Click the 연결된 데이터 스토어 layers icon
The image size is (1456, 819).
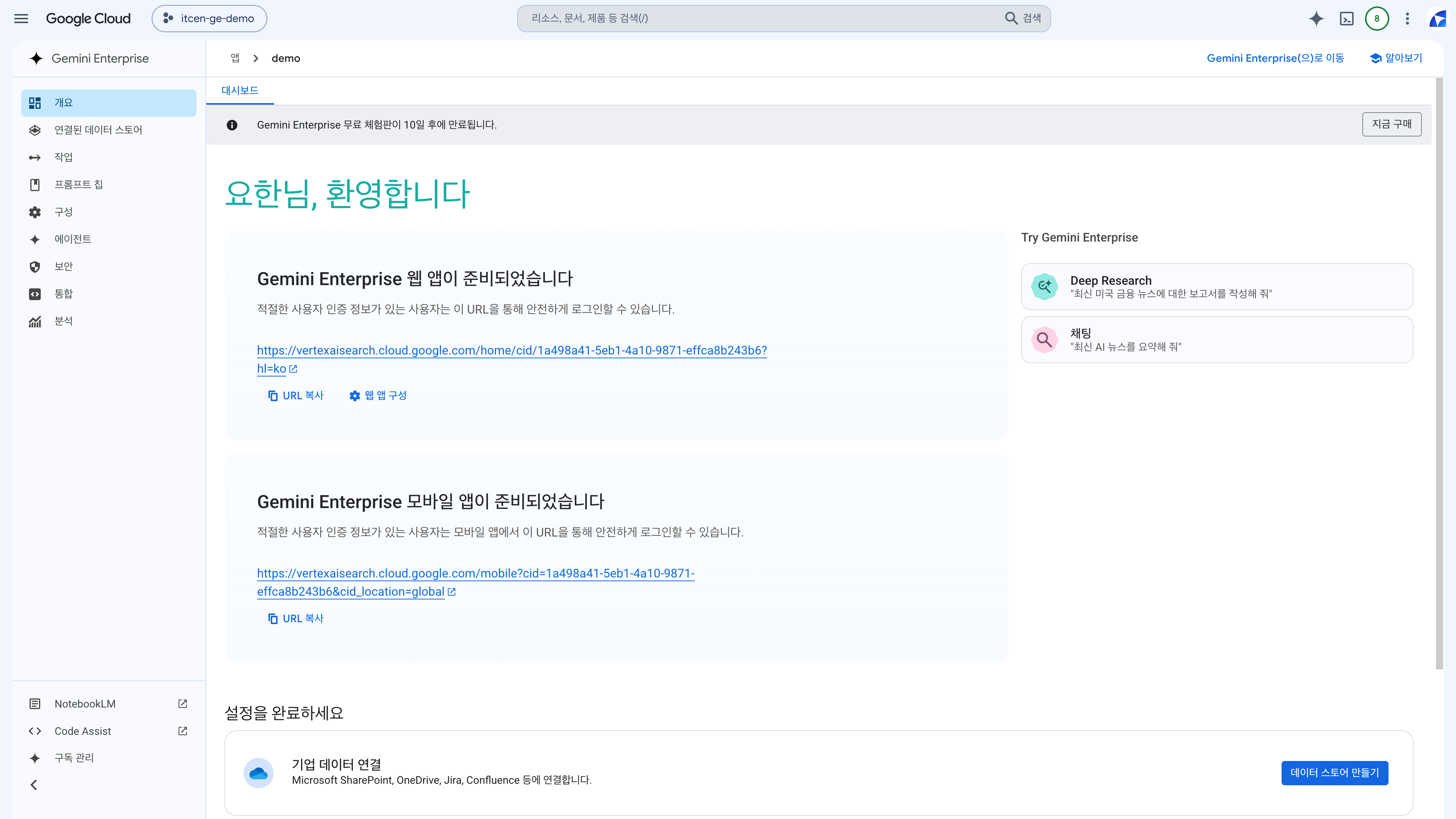coord(35,130)
